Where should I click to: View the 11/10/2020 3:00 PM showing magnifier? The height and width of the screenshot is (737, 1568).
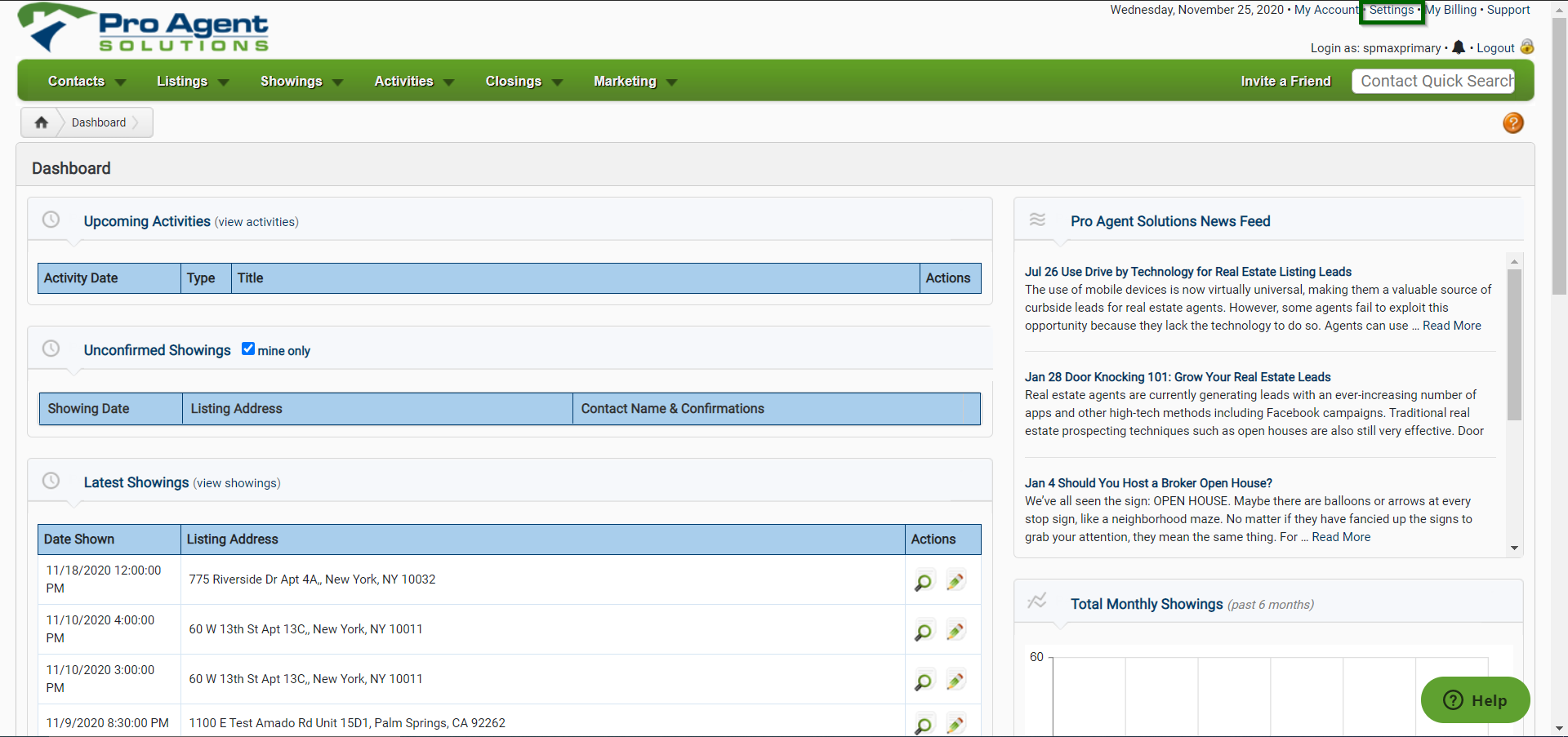923,681
